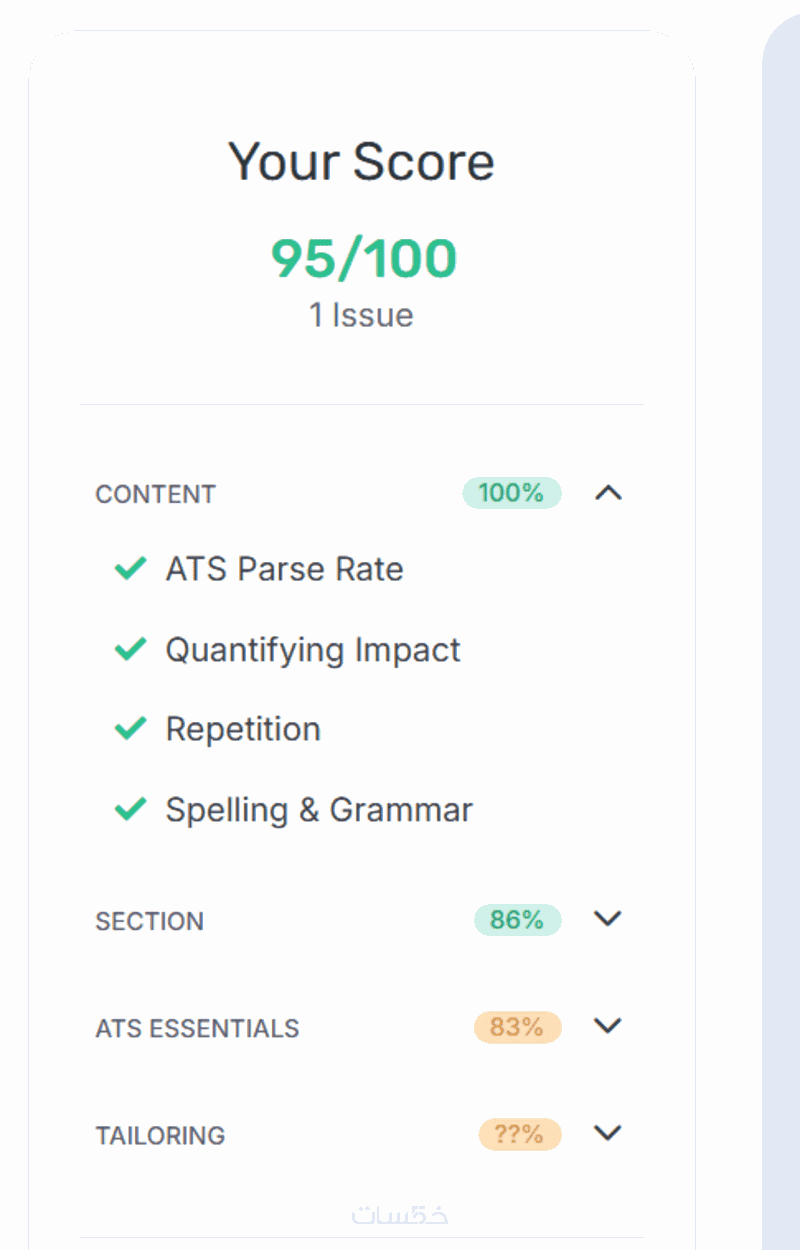800x1250 pixels.
Task: Expand the ATS Essentials chevron
Action: 608,1026
